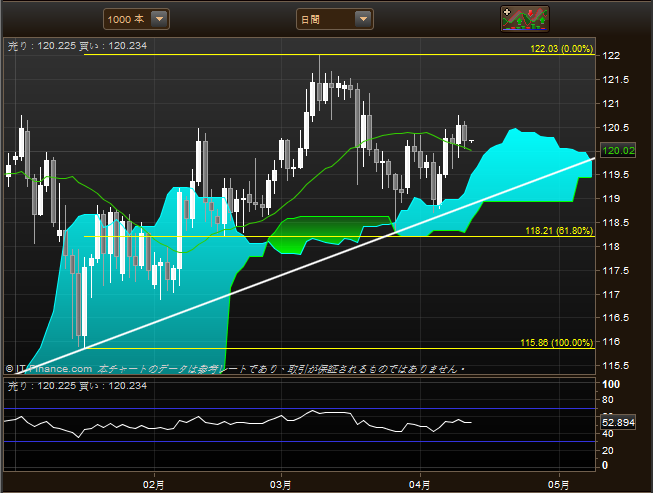Click the 80 level on RSI axis
Screen dimensions: 653x493
pos(608,400)
